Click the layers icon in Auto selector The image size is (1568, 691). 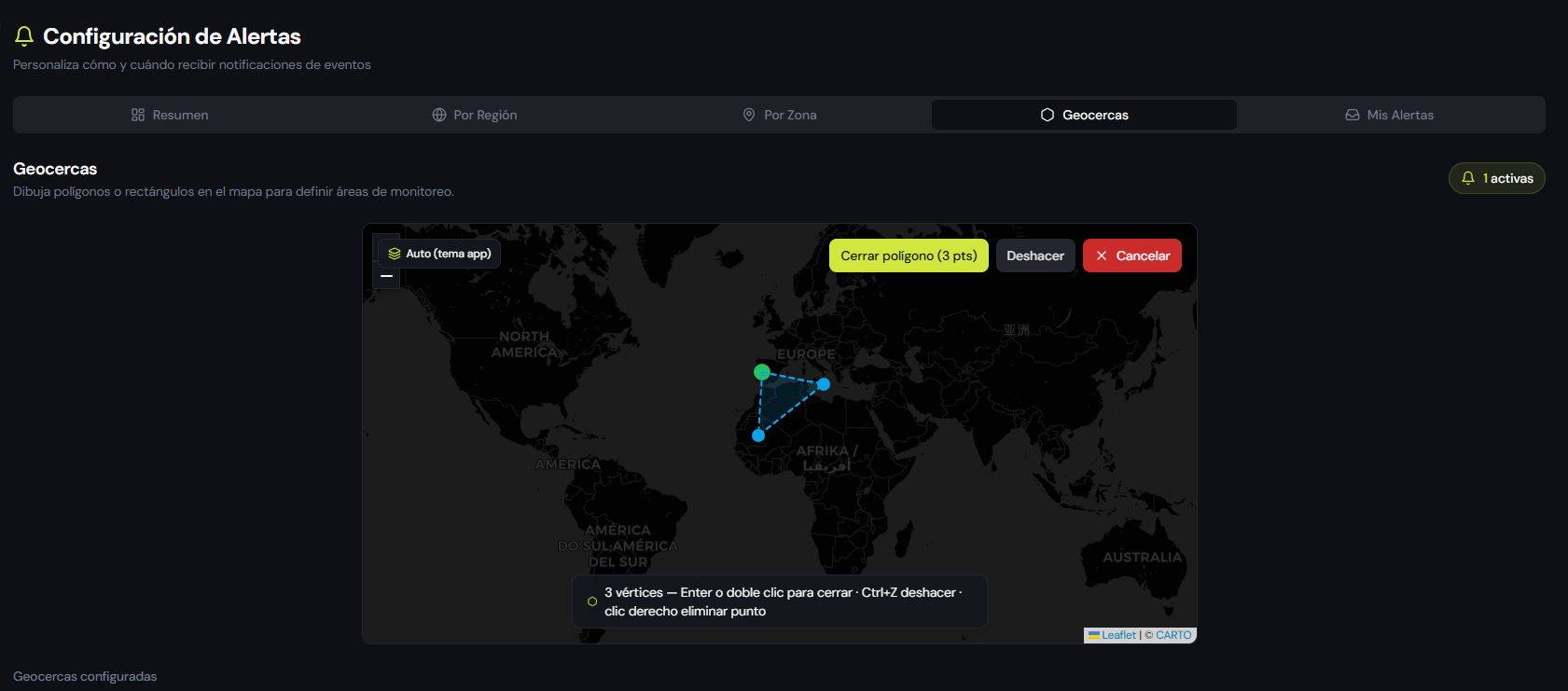click(395, 254)
